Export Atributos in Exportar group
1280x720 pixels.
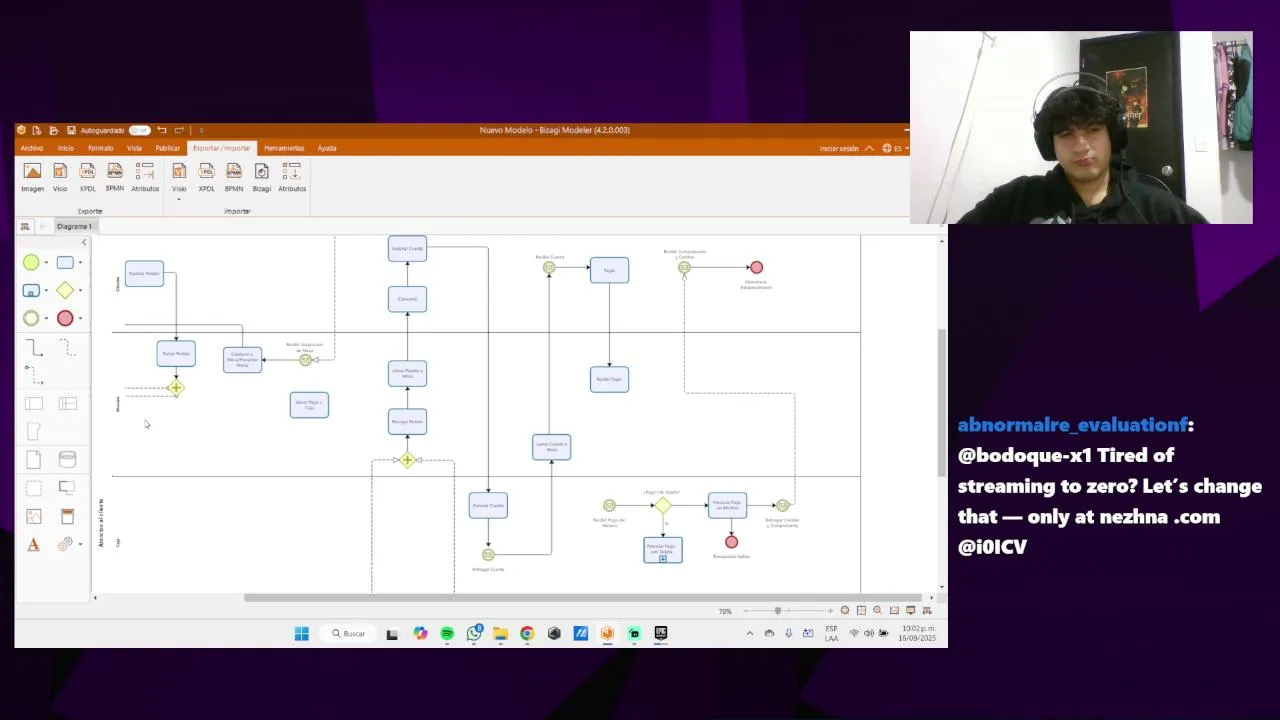(x=145, y=177)
